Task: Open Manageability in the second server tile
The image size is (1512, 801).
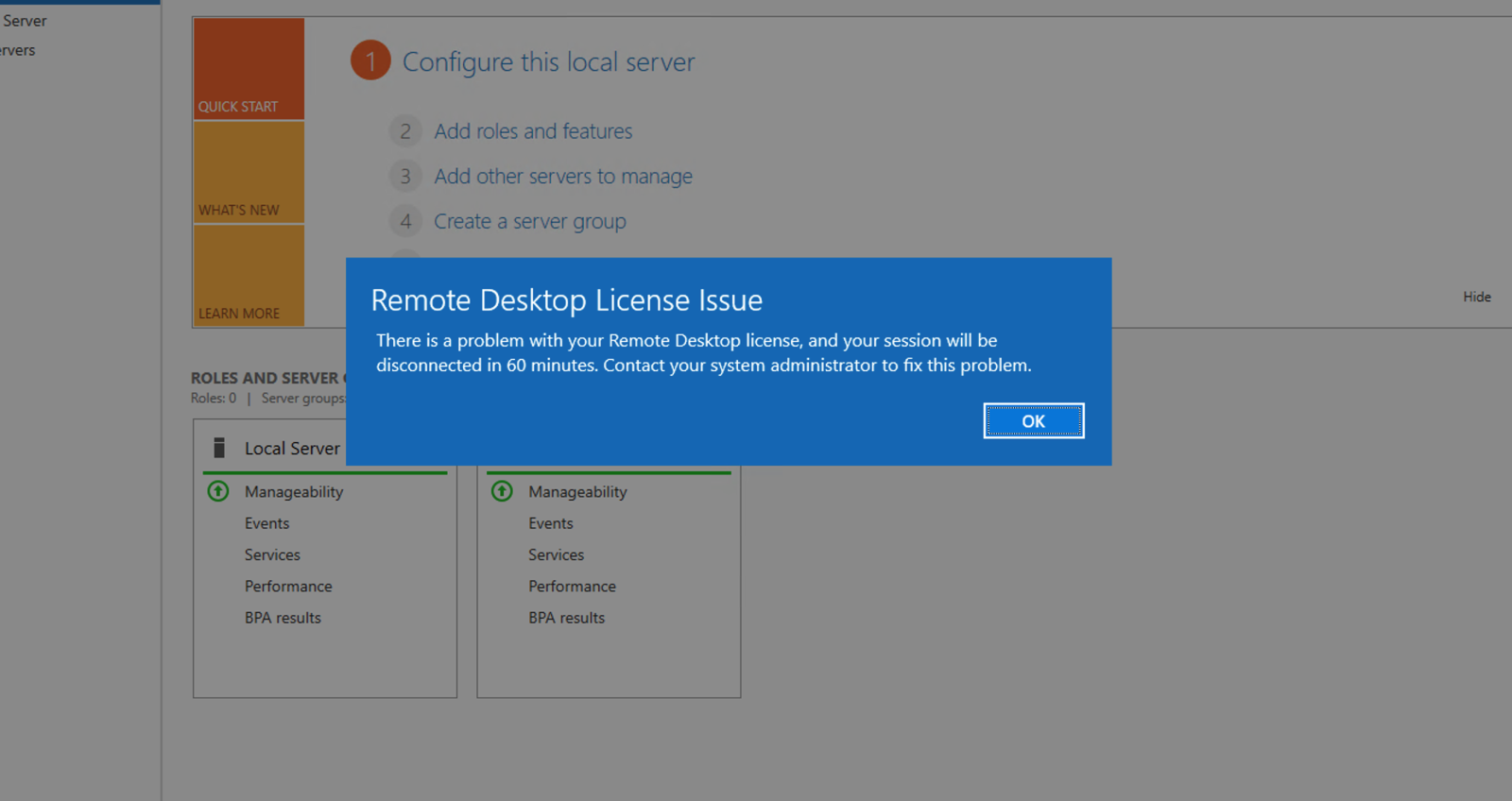Action: [577, 492]
